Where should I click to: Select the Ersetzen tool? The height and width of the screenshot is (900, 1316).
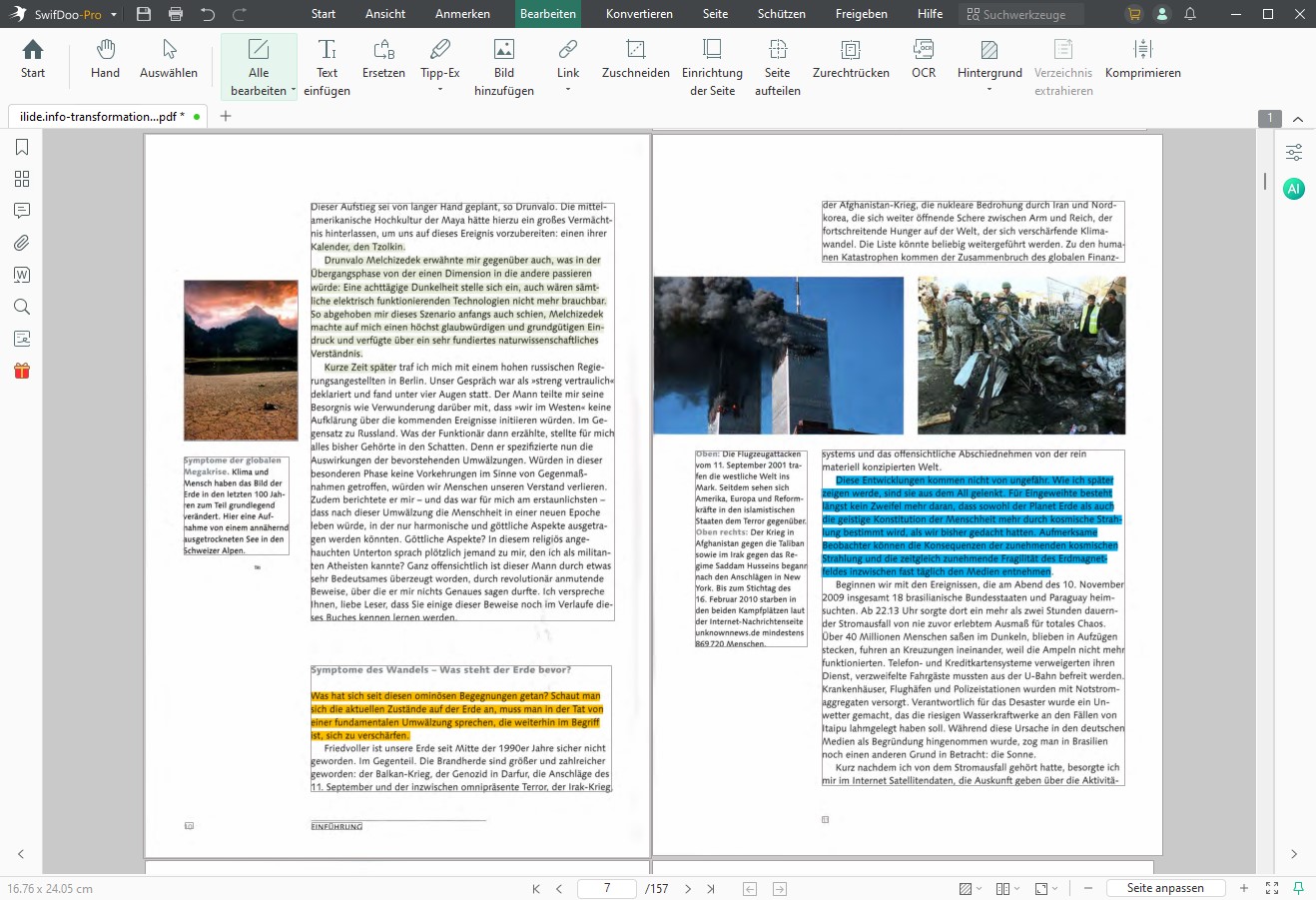tap(383, 60)
